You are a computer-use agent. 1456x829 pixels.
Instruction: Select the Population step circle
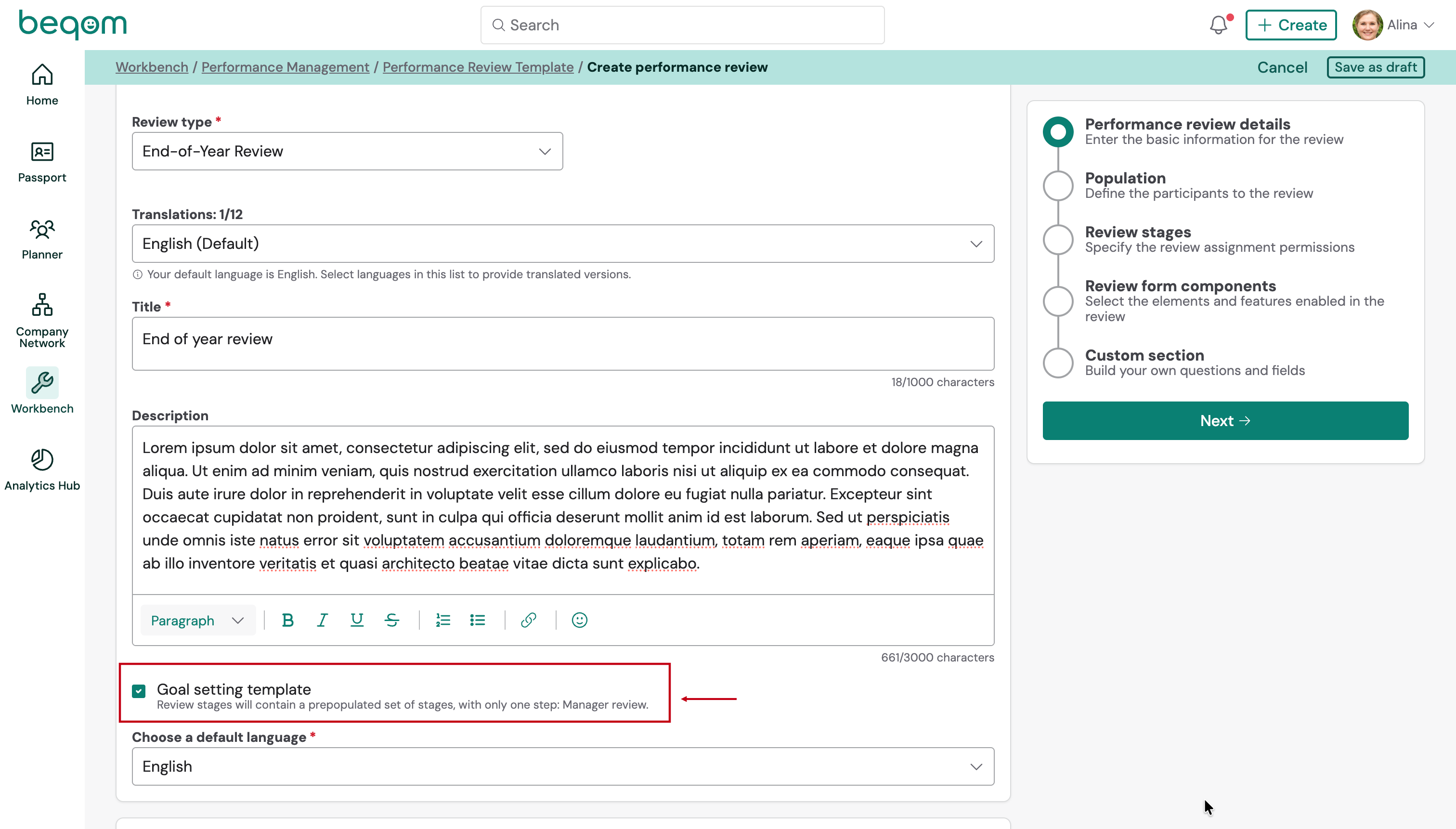(x=1058, y=186)
